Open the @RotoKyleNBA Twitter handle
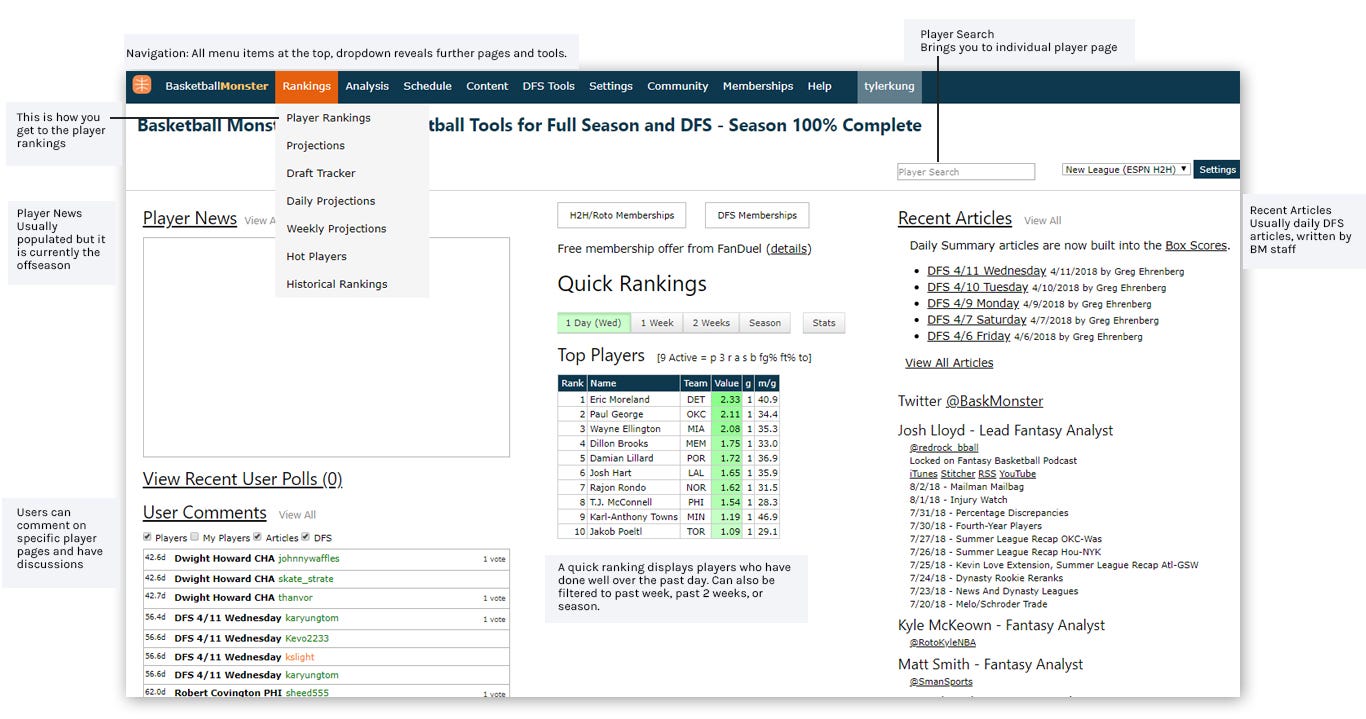The image size is (1366, 719). pos(942,642)
